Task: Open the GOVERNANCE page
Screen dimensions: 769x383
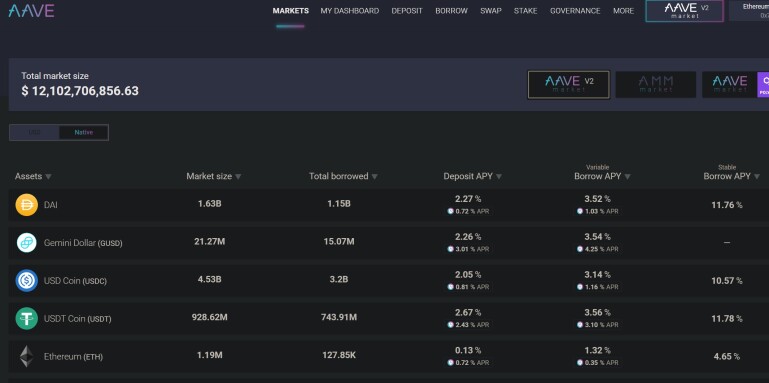Action: coord(575,11)
